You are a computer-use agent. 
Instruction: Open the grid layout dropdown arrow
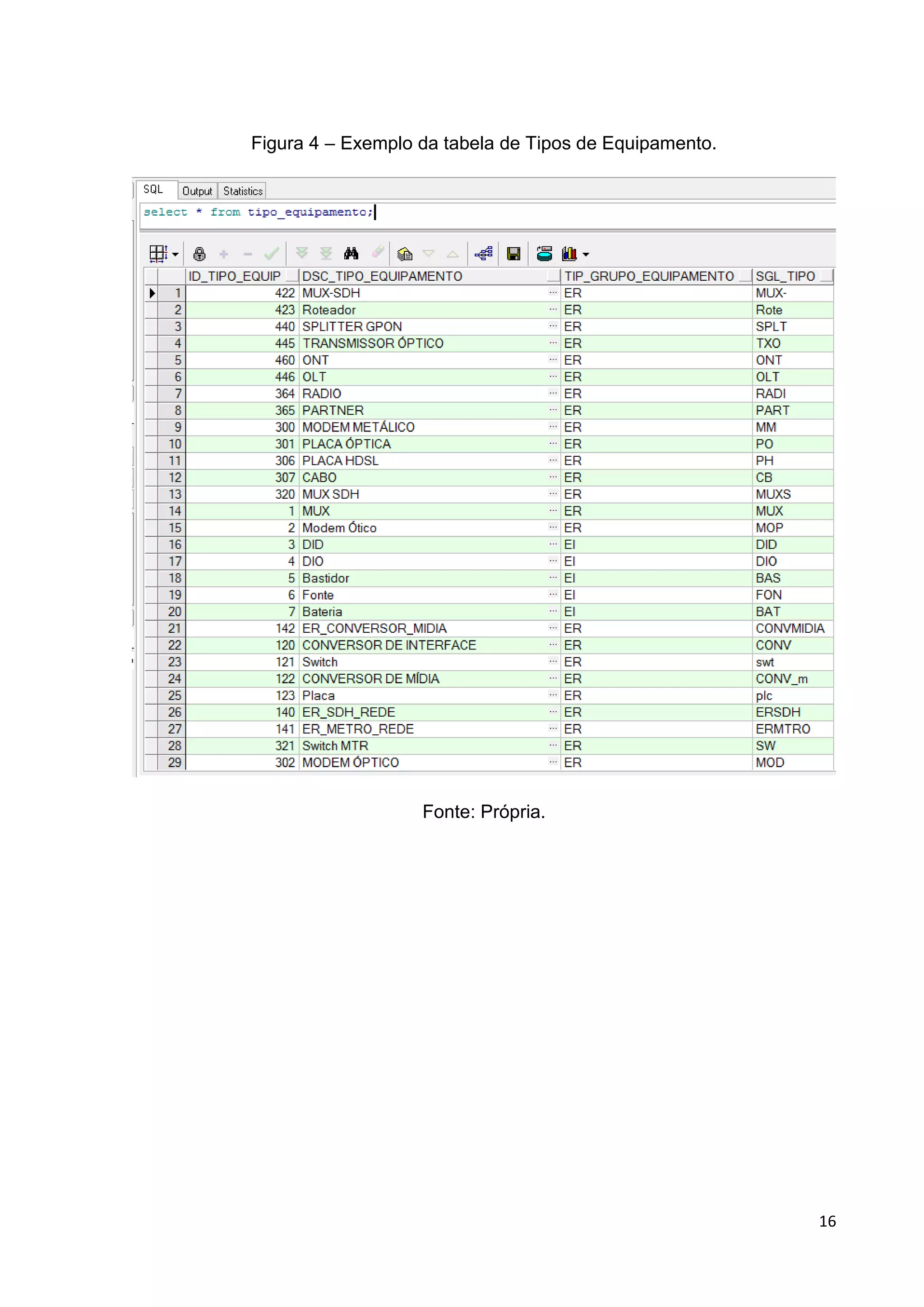point(175,254)
